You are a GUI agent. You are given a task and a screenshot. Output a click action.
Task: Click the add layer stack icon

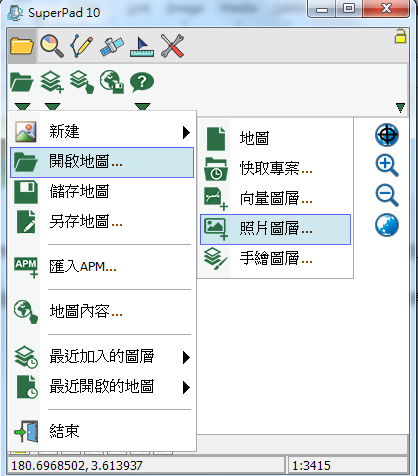[x=52, y=82]
